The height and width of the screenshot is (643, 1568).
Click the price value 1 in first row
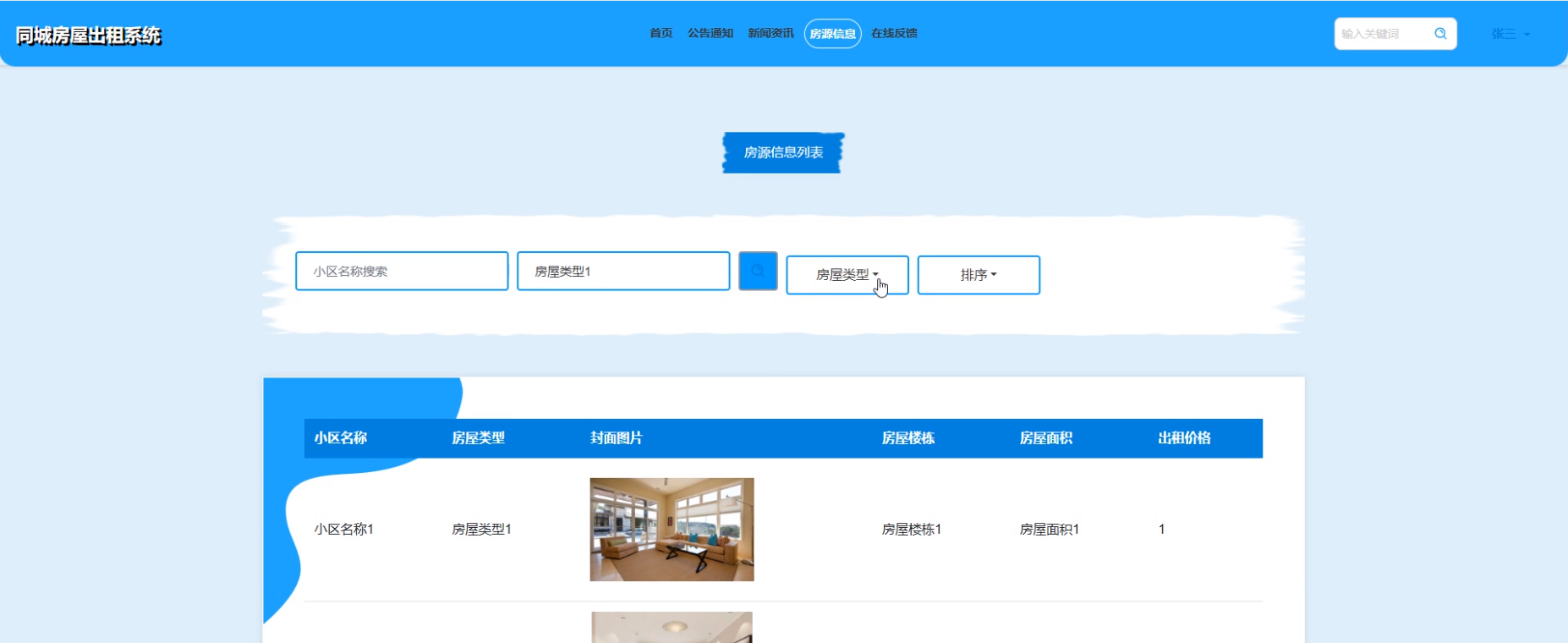click(1162, 530)
